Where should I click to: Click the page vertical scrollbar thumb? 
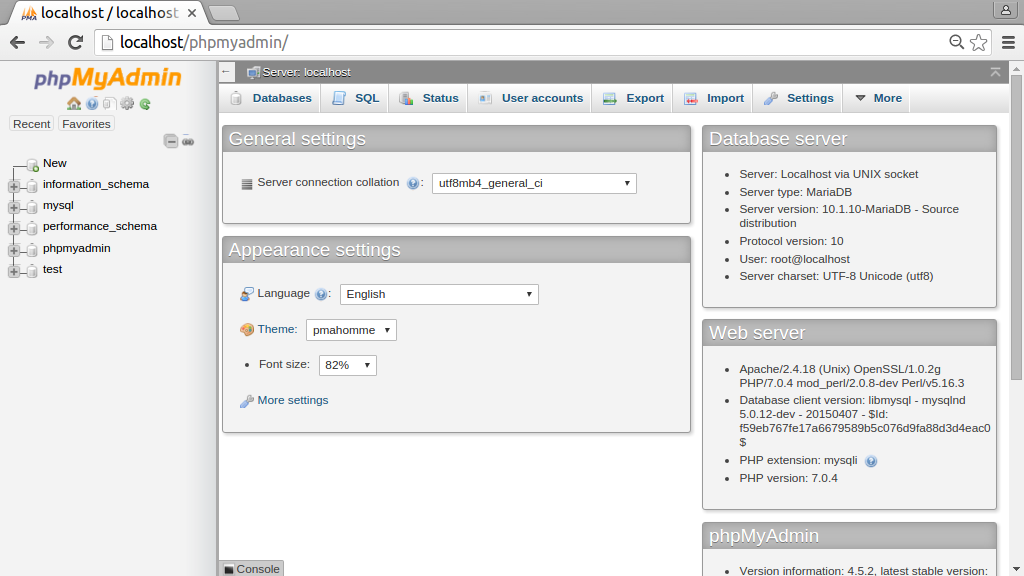pos(1016,226)
